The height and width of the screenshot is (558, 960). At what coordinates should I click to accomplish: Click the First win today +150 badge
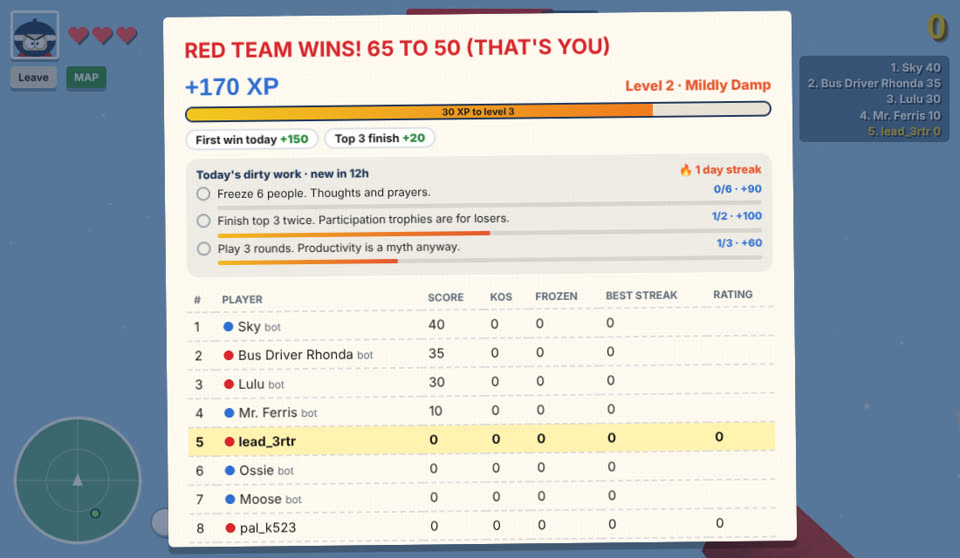pyautogui.click(x=252, y=140)
